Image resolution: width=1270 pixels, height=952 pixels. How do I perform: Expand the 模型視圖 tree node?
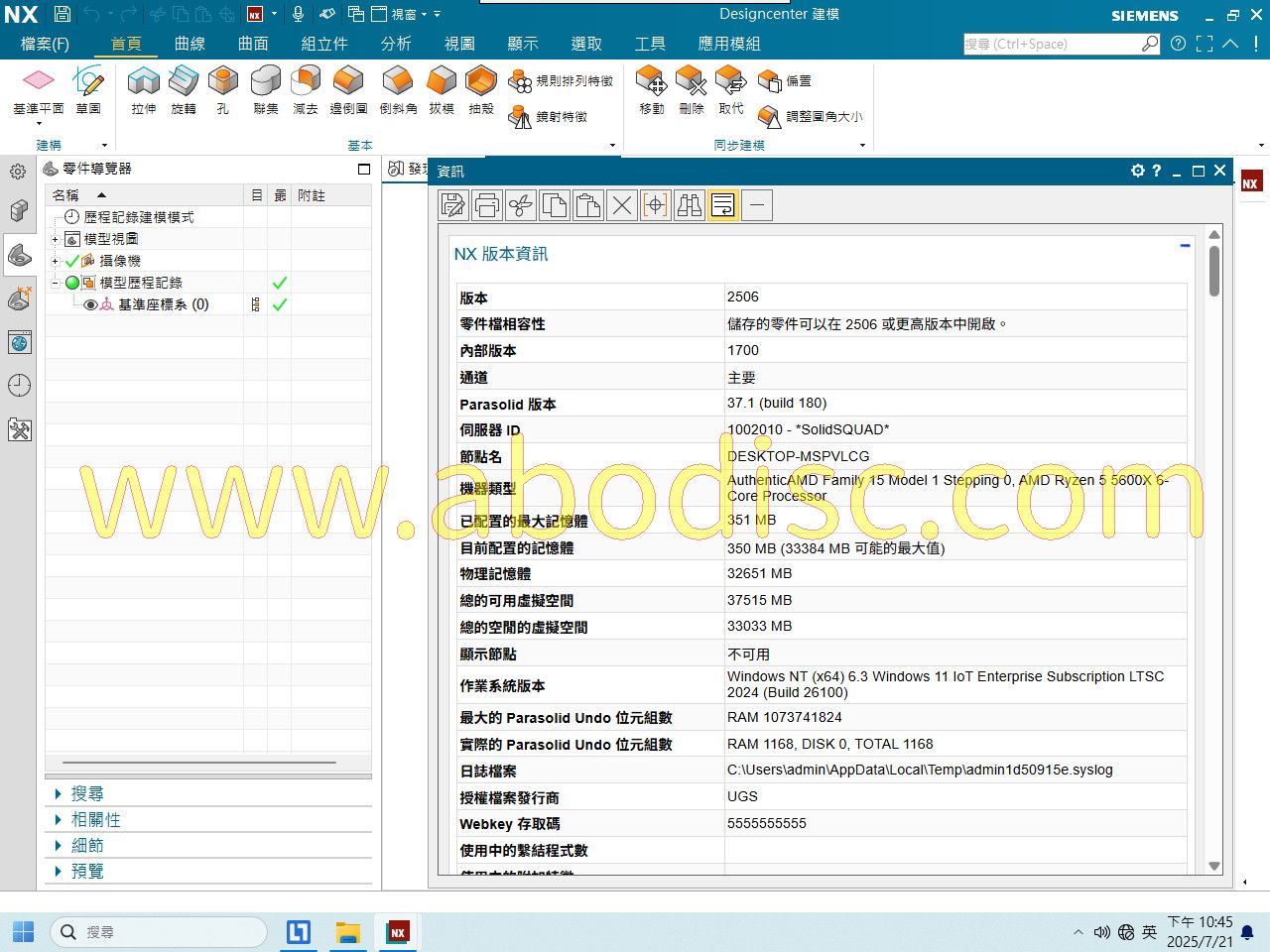(56, 239)
